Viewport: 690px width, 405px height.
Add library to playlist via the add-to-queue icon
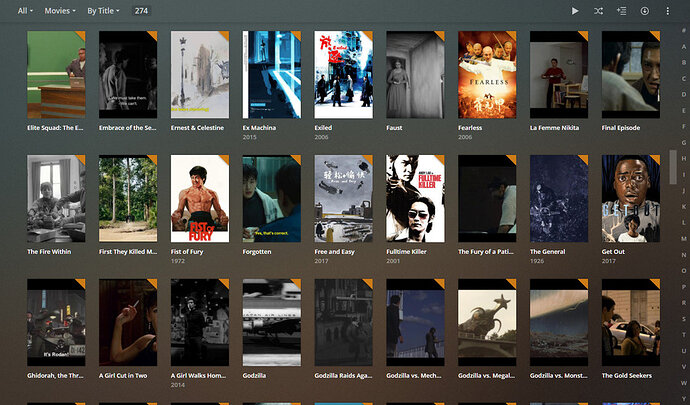pos(621,11)
